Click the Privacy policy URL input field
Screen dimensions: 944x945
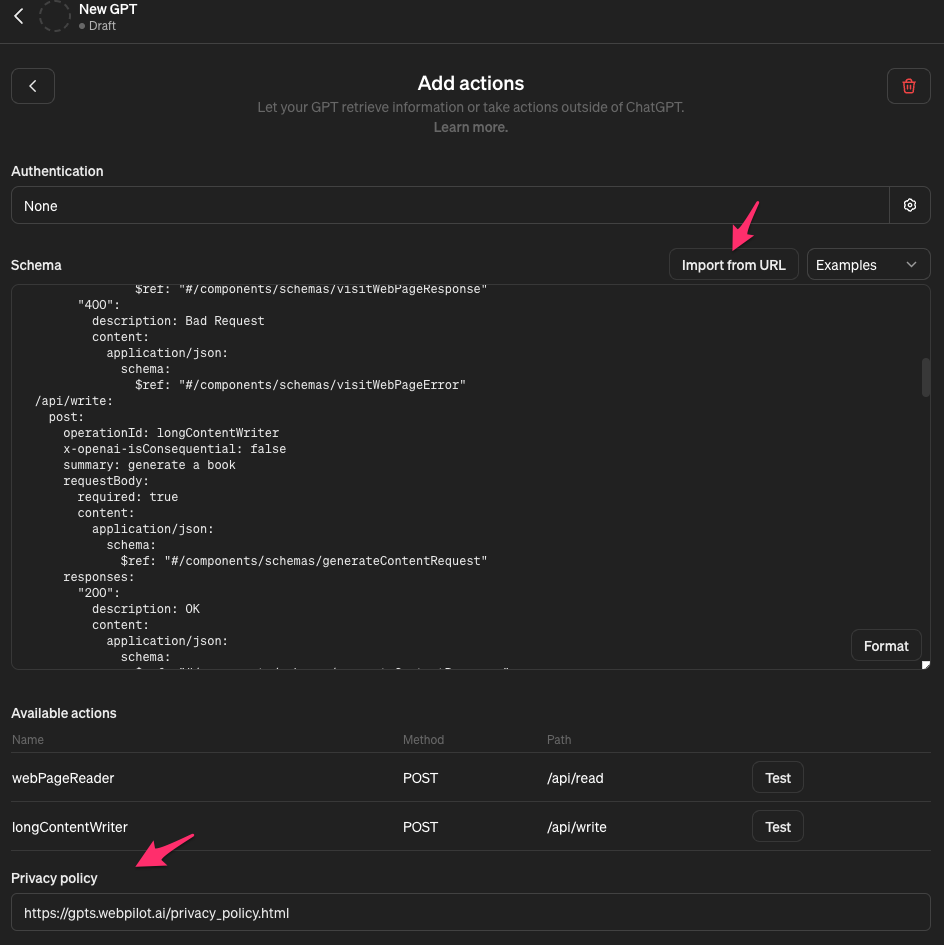pos(470,912)
